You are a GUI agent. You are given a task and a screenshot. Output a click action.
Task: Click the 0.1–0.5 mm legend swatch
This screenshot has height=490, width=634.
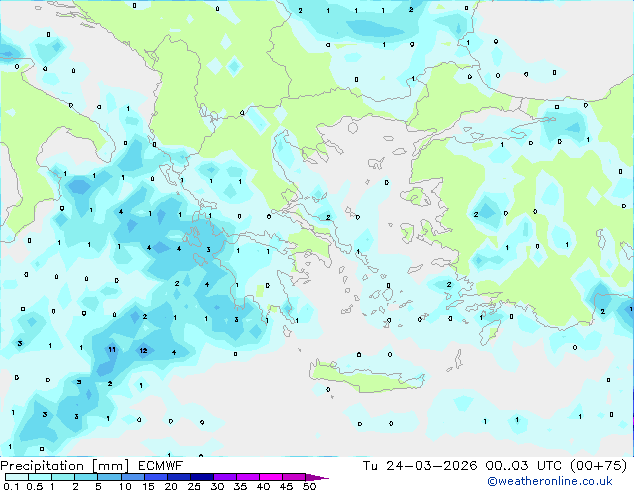click(17, 477)
